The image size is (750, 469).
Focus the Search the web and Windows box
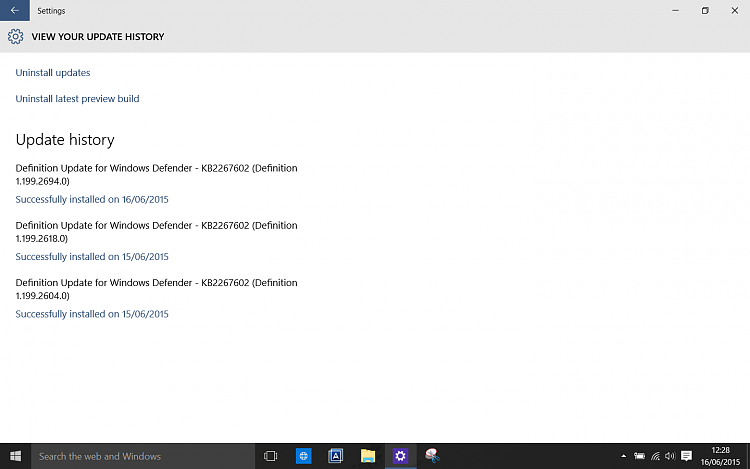point(143,456)
